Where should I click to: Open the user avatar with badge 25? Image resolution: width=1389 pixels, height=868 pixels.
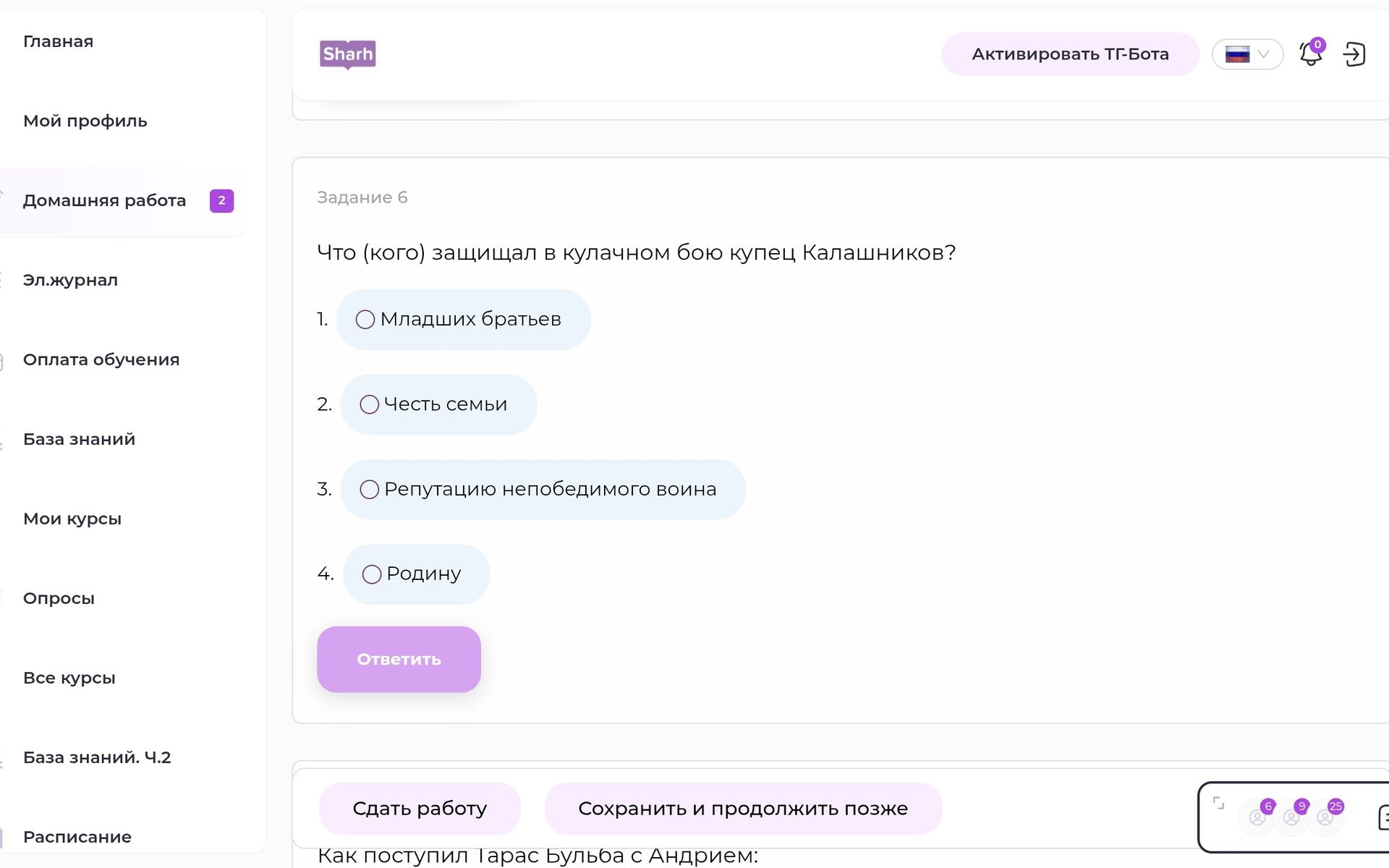1325,817
